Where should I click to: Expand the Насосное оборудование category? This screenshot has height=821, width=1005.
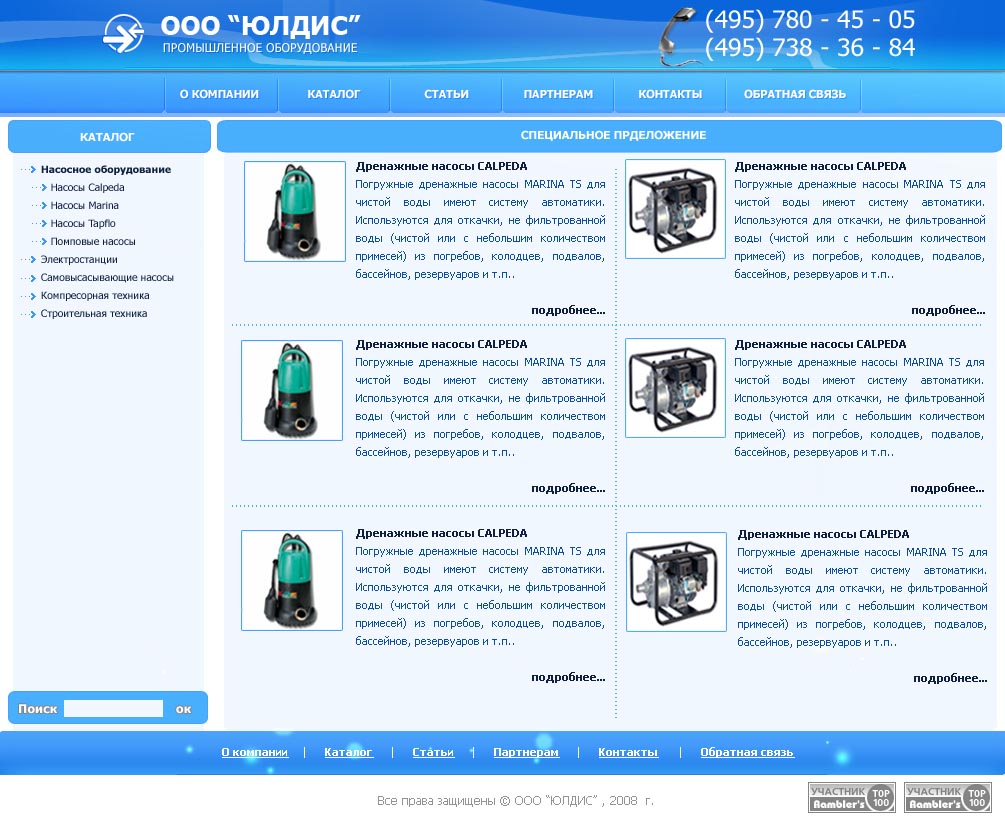(98, 168)
